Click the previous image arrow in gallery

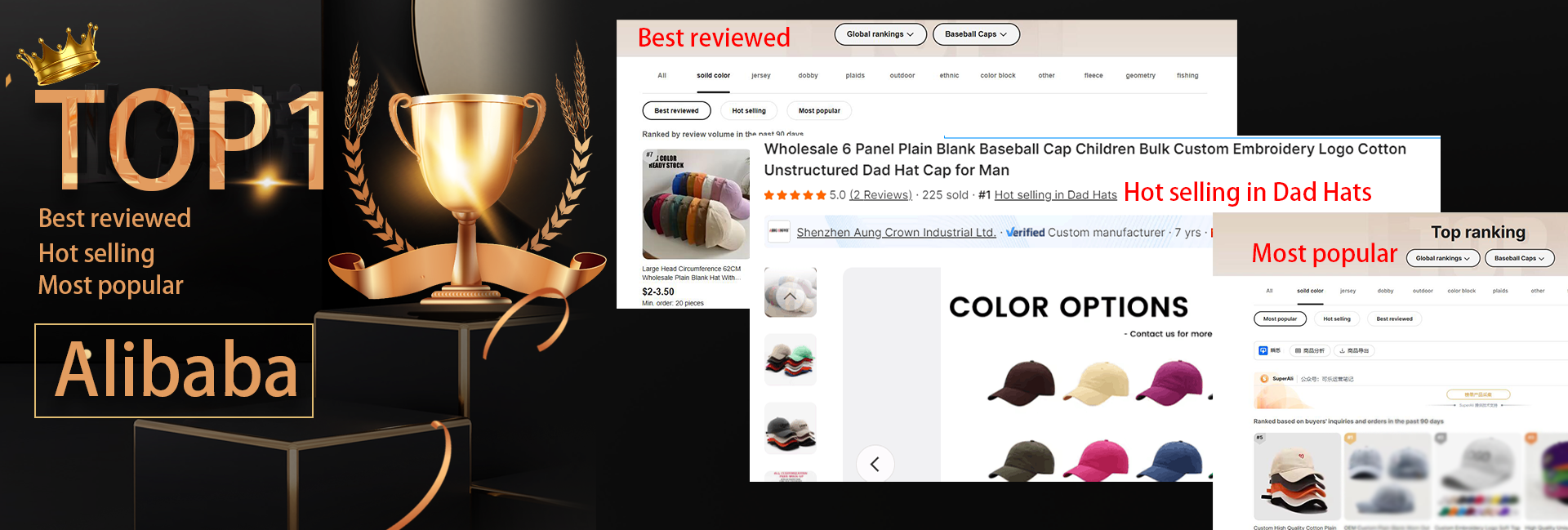(875, 464)
